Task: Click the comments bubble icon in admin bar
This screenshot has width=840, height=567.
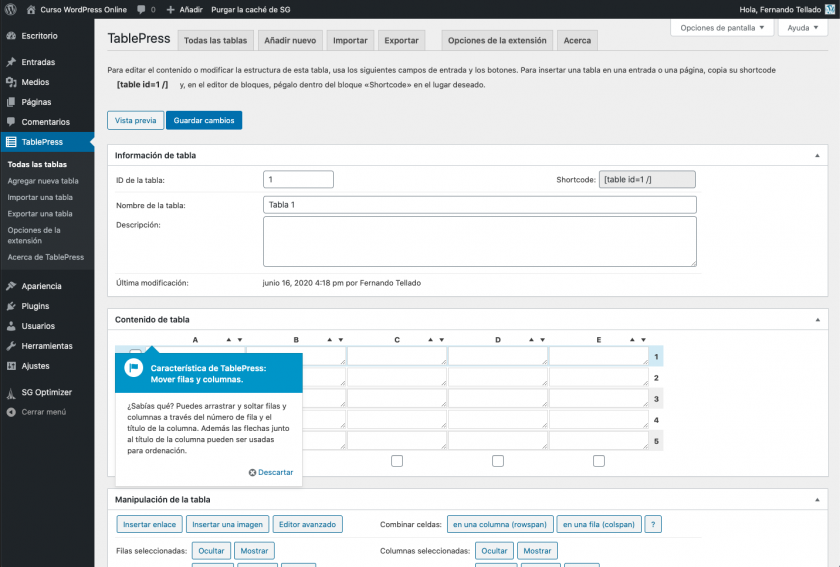Action: point(141,9)
